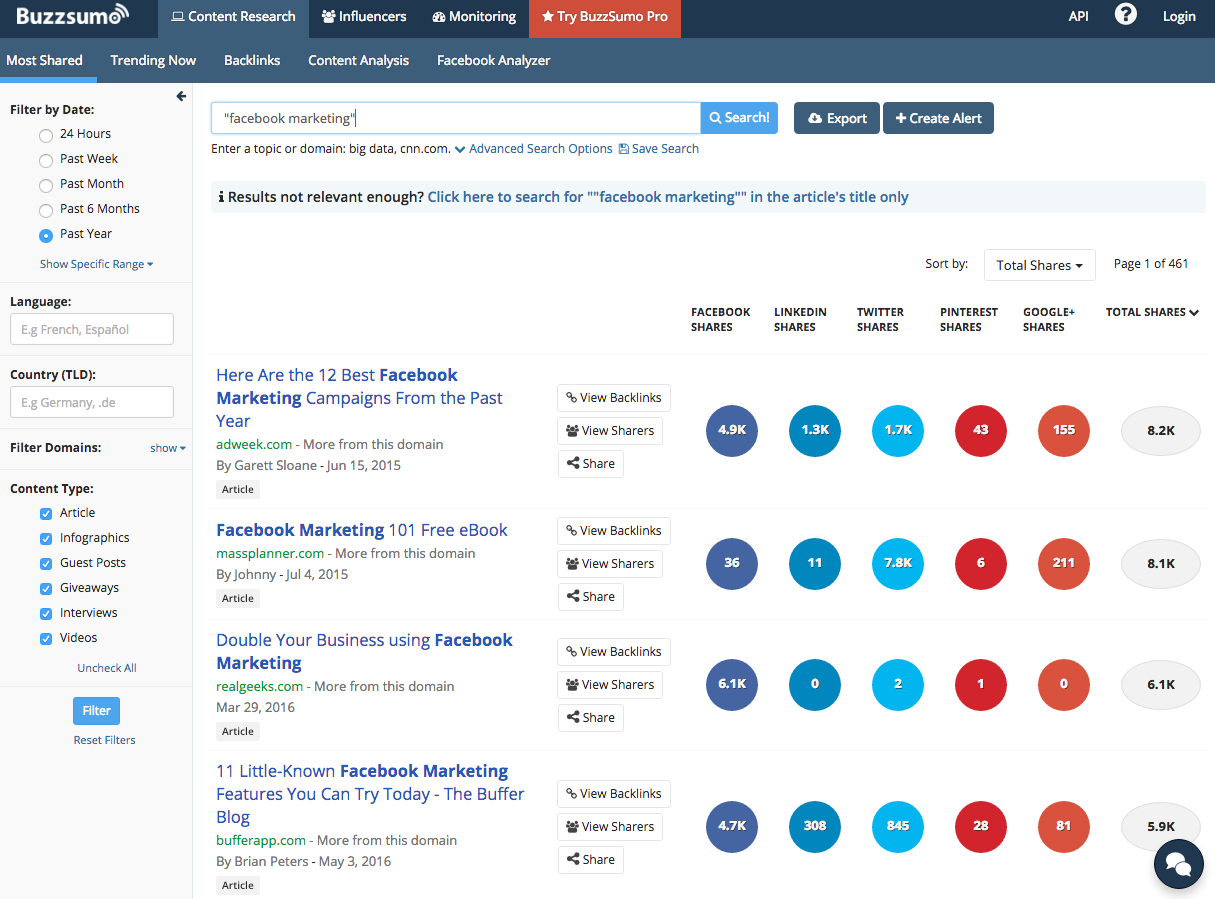Click Try BuzzSumo Pro button
This screenshot has width=1215, height=899.
(x=605, y=17)
